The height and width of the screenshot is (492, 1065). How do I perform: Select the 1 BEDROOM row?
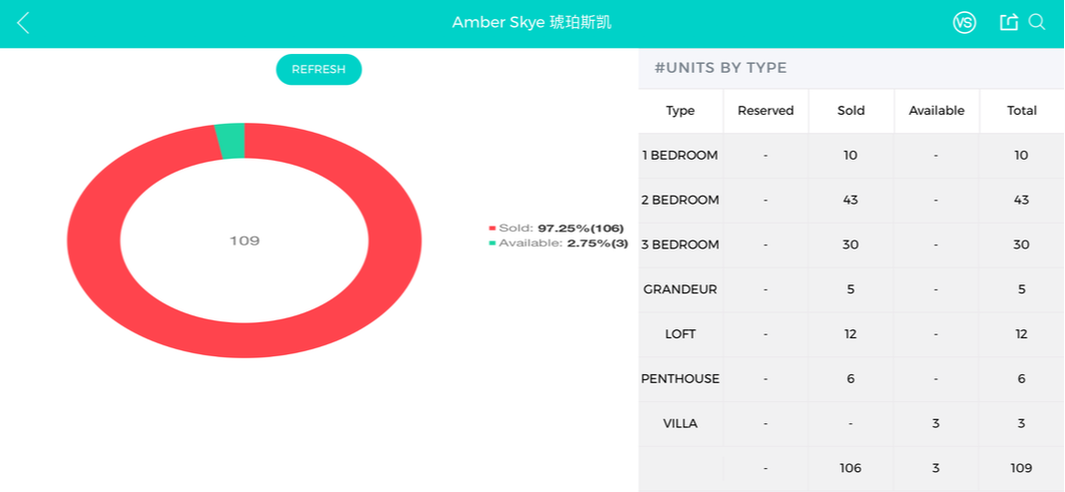pos(851,156)
